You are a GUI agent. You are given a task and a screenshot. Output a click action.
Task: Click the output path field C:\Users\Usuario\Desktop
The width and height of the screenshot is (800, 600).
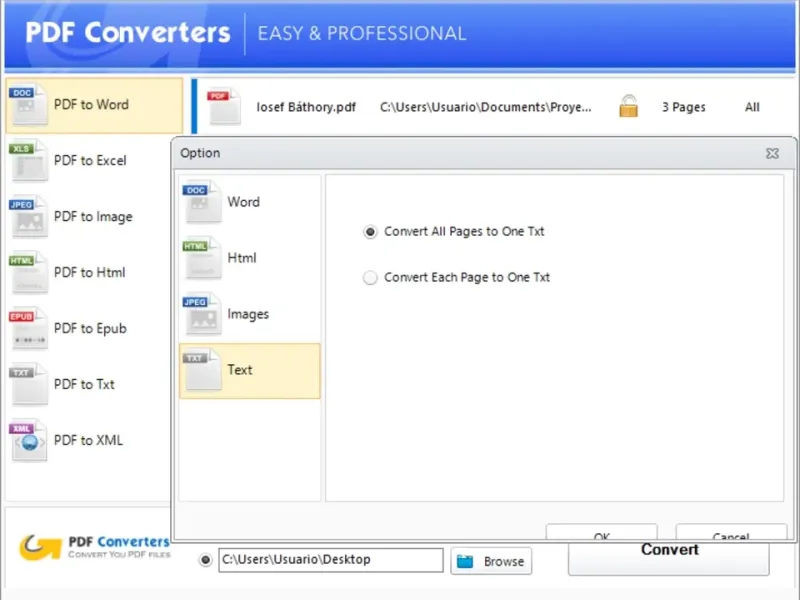coord(331,560)
